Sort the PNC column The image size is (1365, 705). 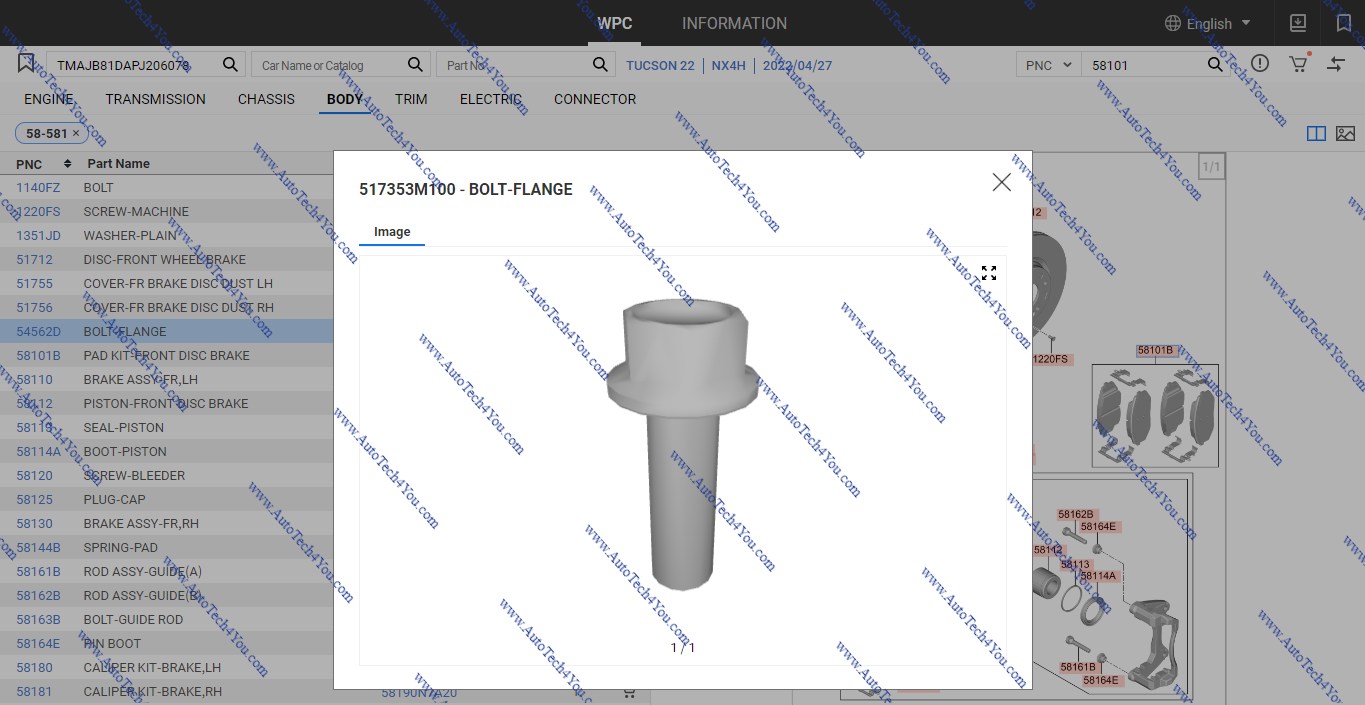tap(67, 163)
